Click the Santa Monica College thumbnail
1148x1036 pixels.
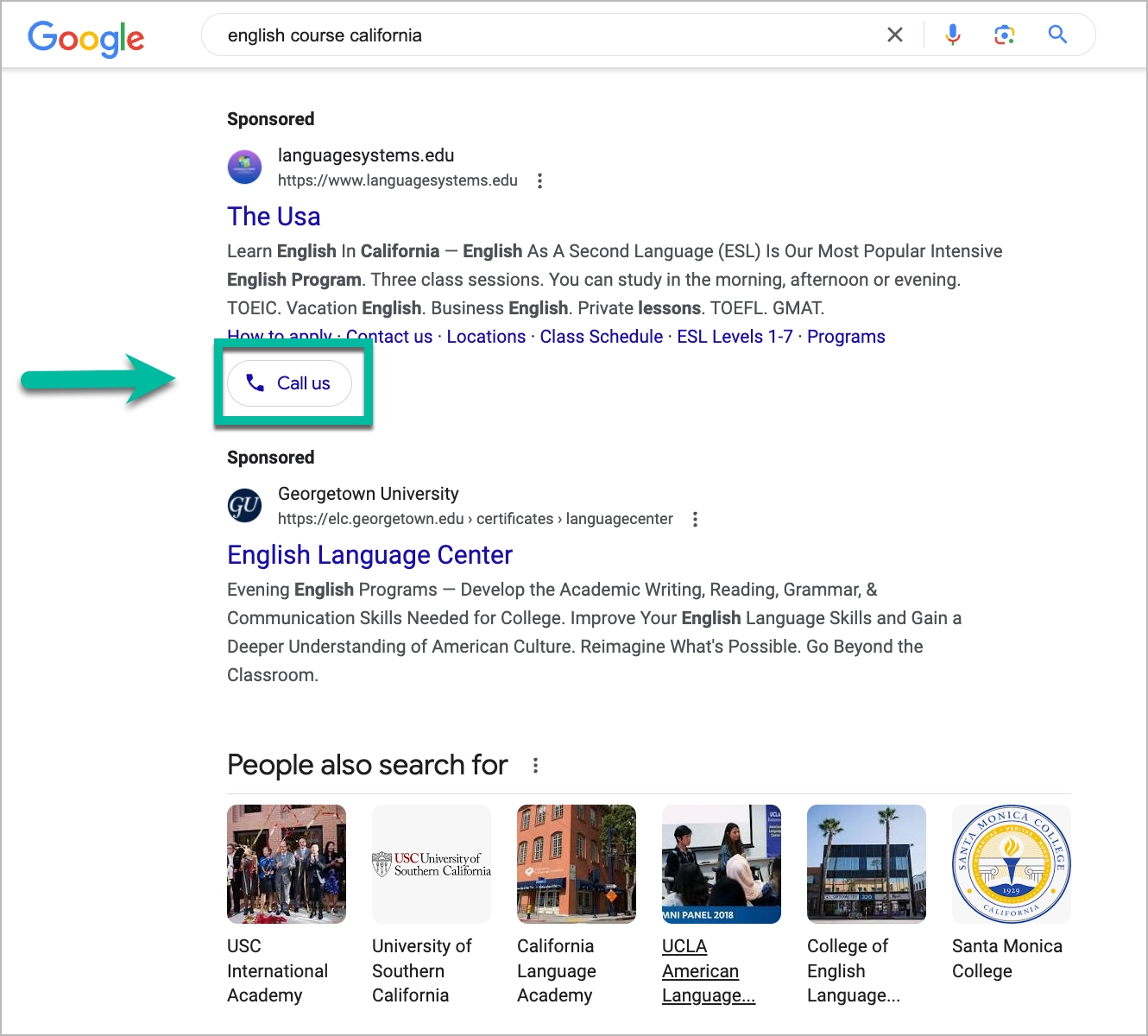pos(1010,863)
